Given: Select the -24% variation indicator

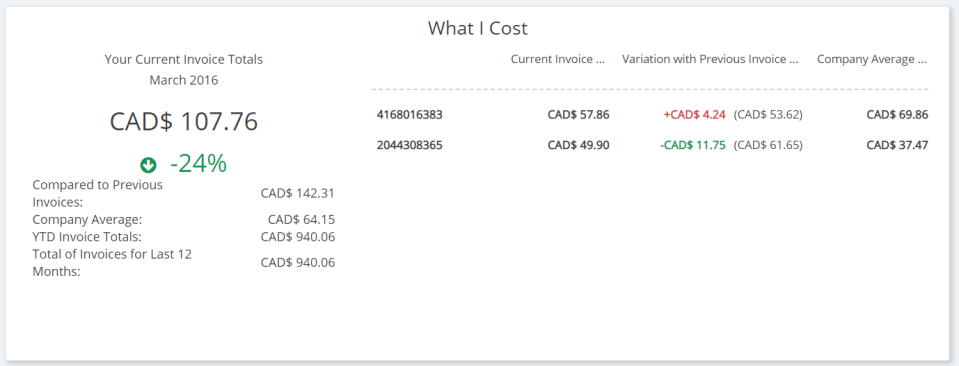Looking at the screenshot, I should point(198,163).
